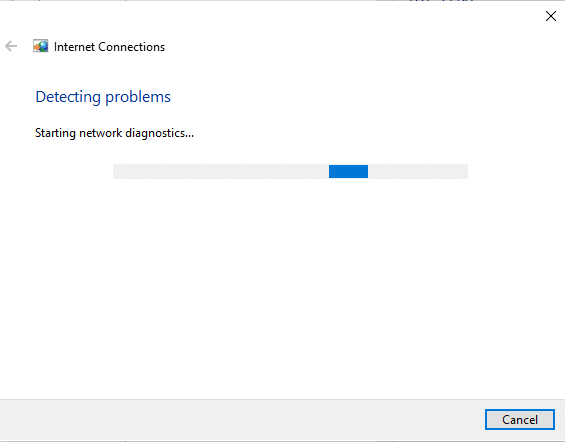Click the word Detecting in the heading
The height and width of the screenshot is (442, 565).
tap(68, 97)
